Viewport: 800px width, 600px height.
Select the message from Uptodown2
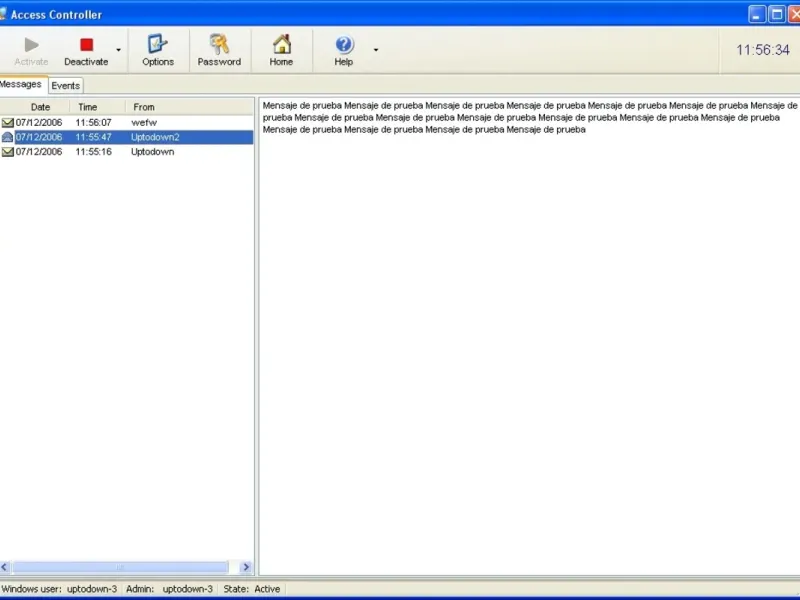[x=127, y=137]
